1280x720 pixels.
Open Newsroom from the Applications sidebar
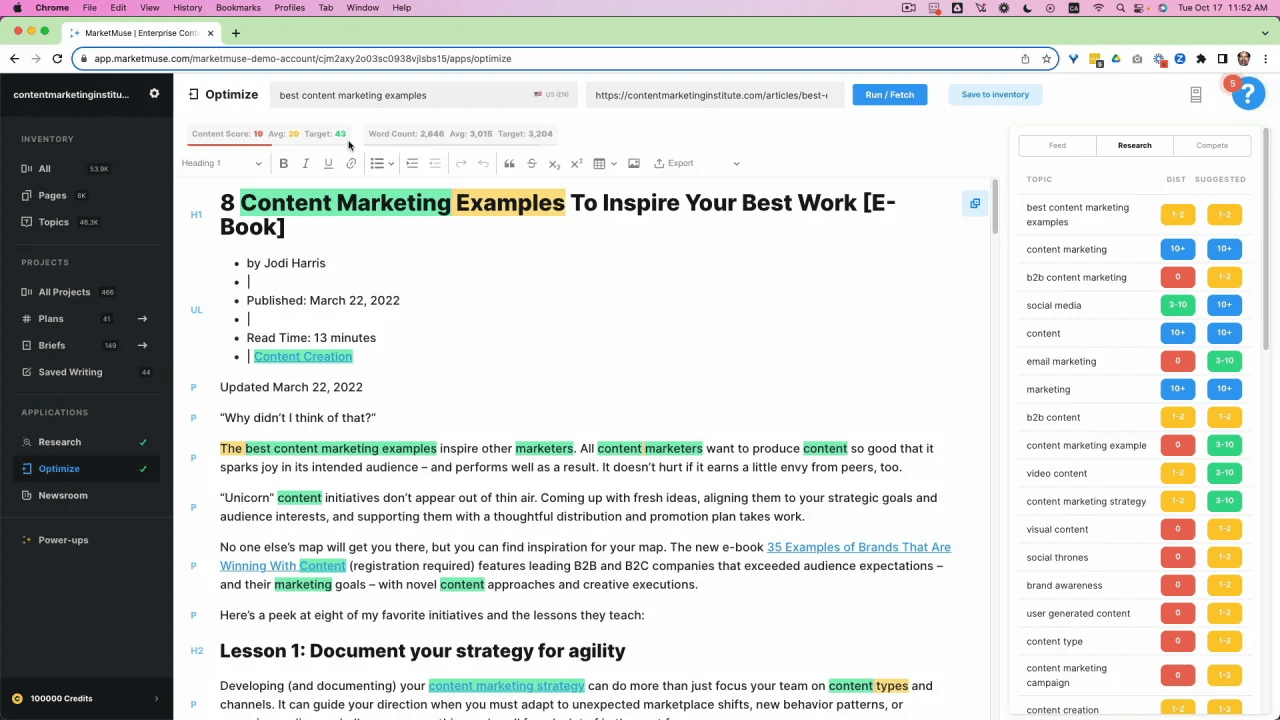point(63,495)
